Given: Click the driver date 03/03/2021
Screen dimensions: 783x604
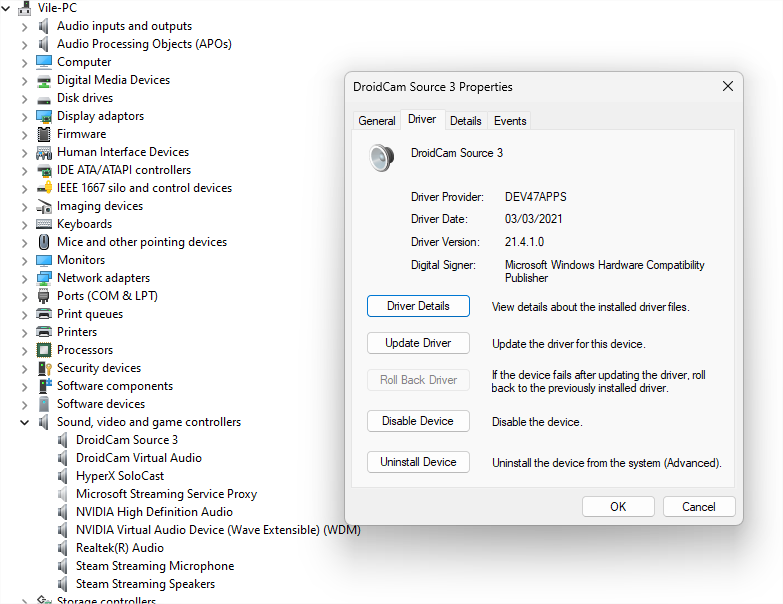Looking at the screenshot, I should (533, 219).
